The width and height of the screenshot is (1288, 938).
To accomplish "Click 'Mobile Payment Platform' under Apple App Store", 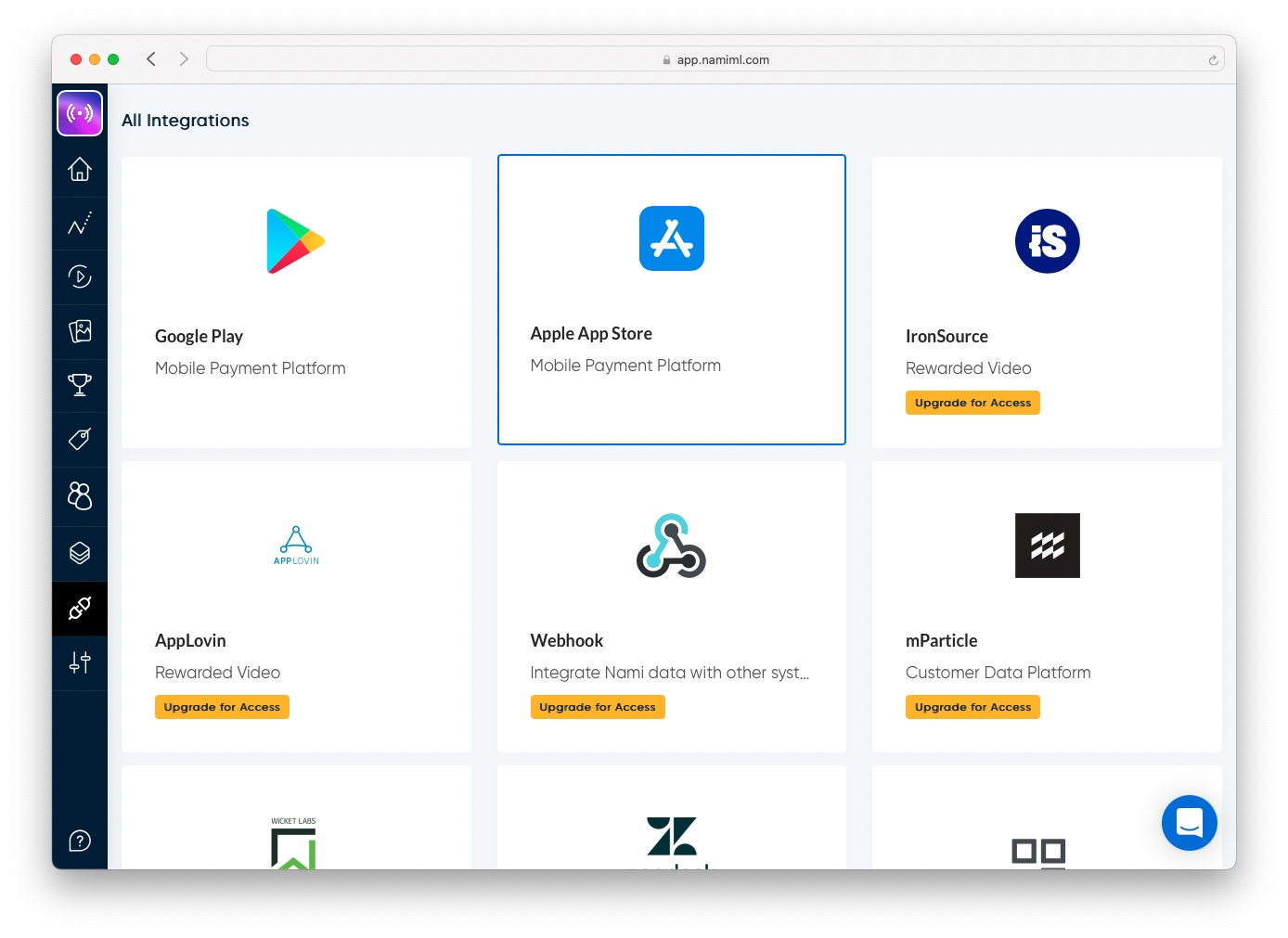I will click(625, 366).
